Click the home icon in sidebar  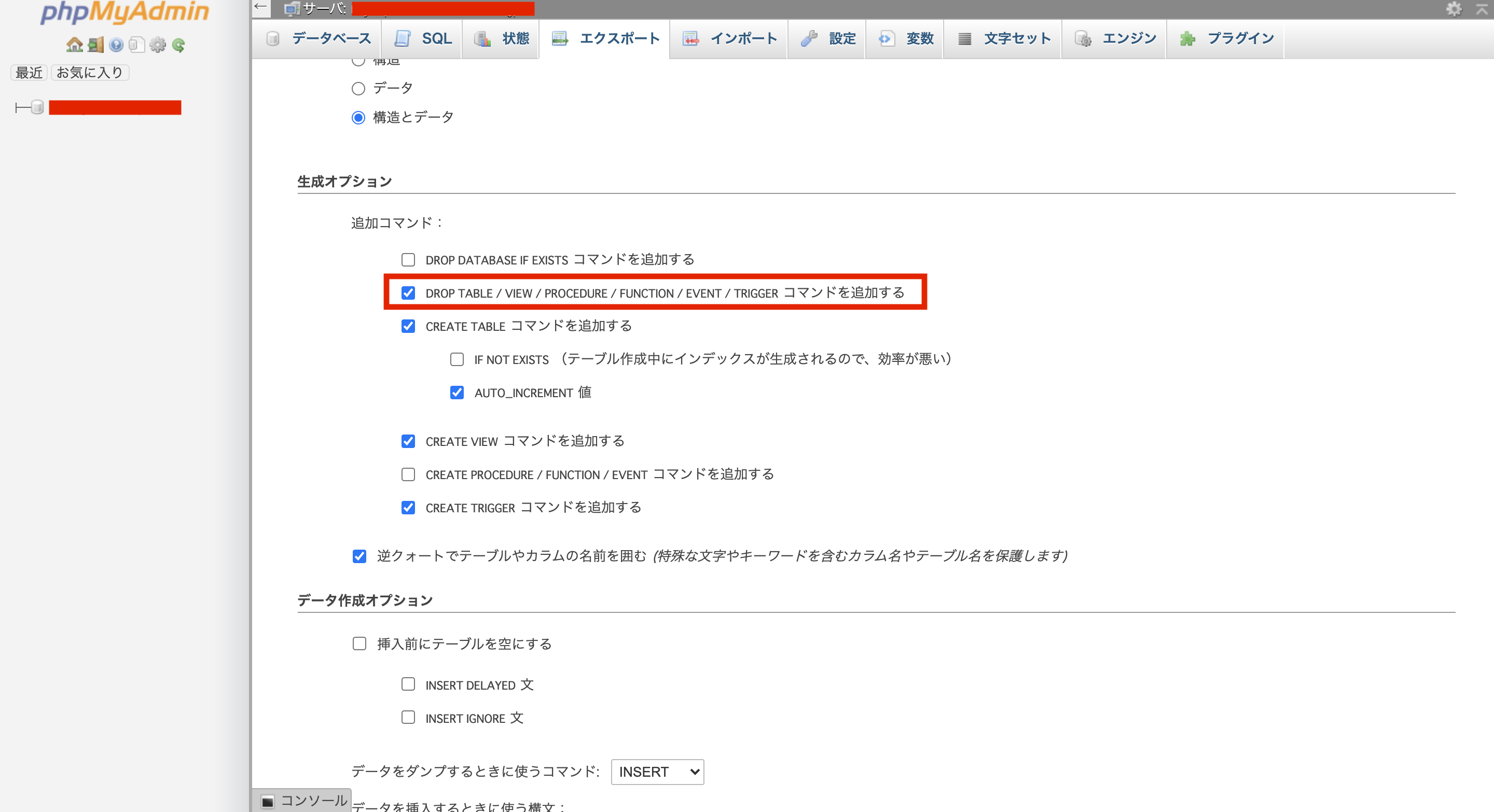tap(74, 45)
